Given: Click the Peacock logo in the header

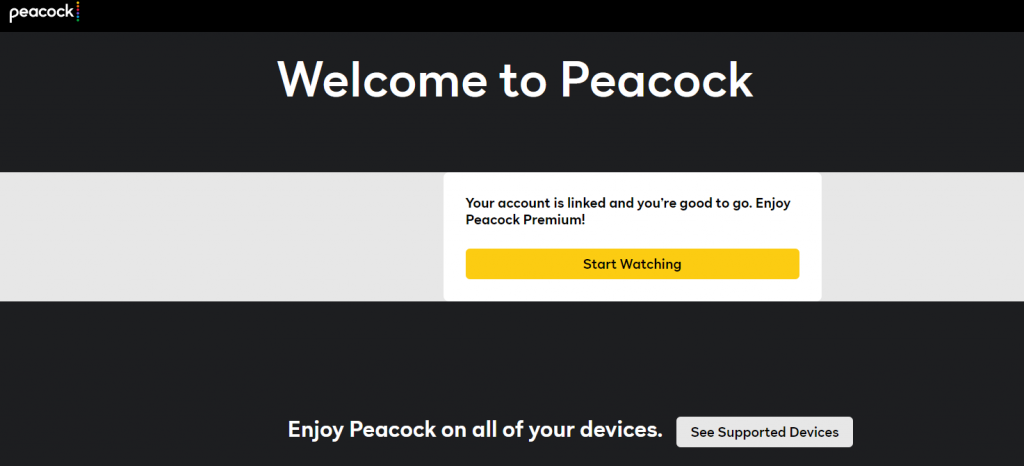Looking at the screenshot, I should coord(44,12).
